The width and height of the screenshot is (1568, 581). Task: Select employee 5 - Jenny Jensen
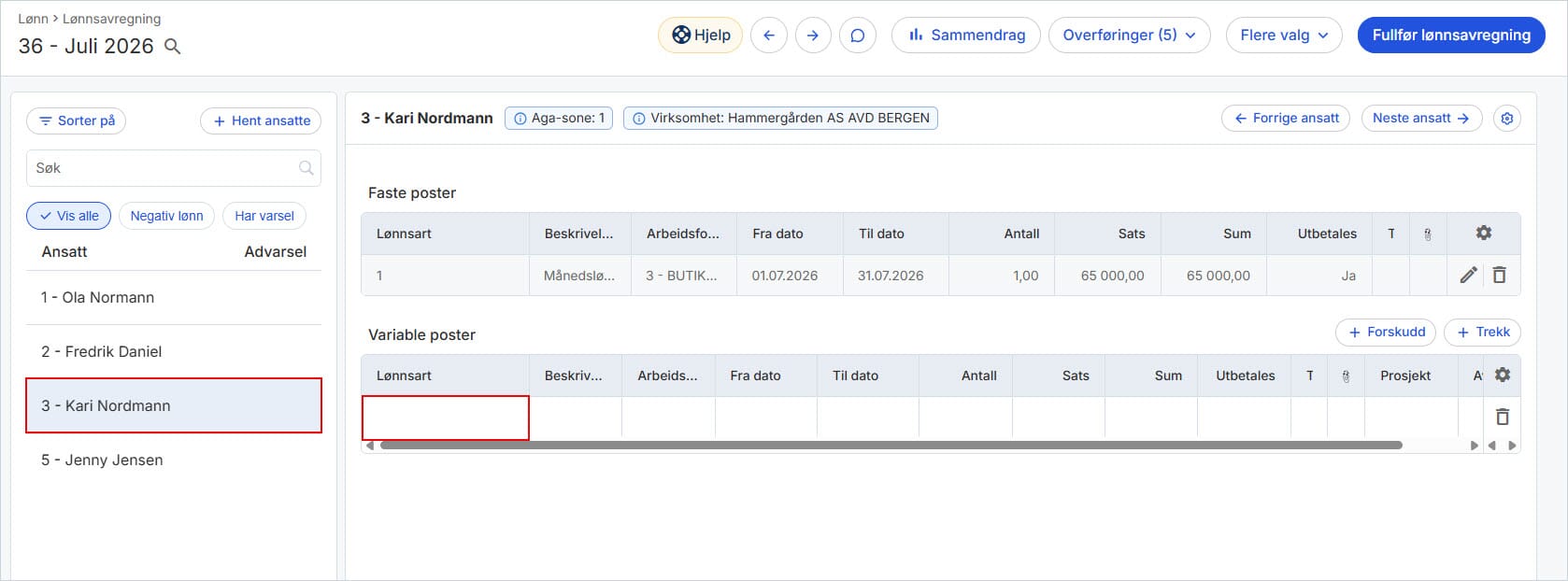[x=174, y=460]
